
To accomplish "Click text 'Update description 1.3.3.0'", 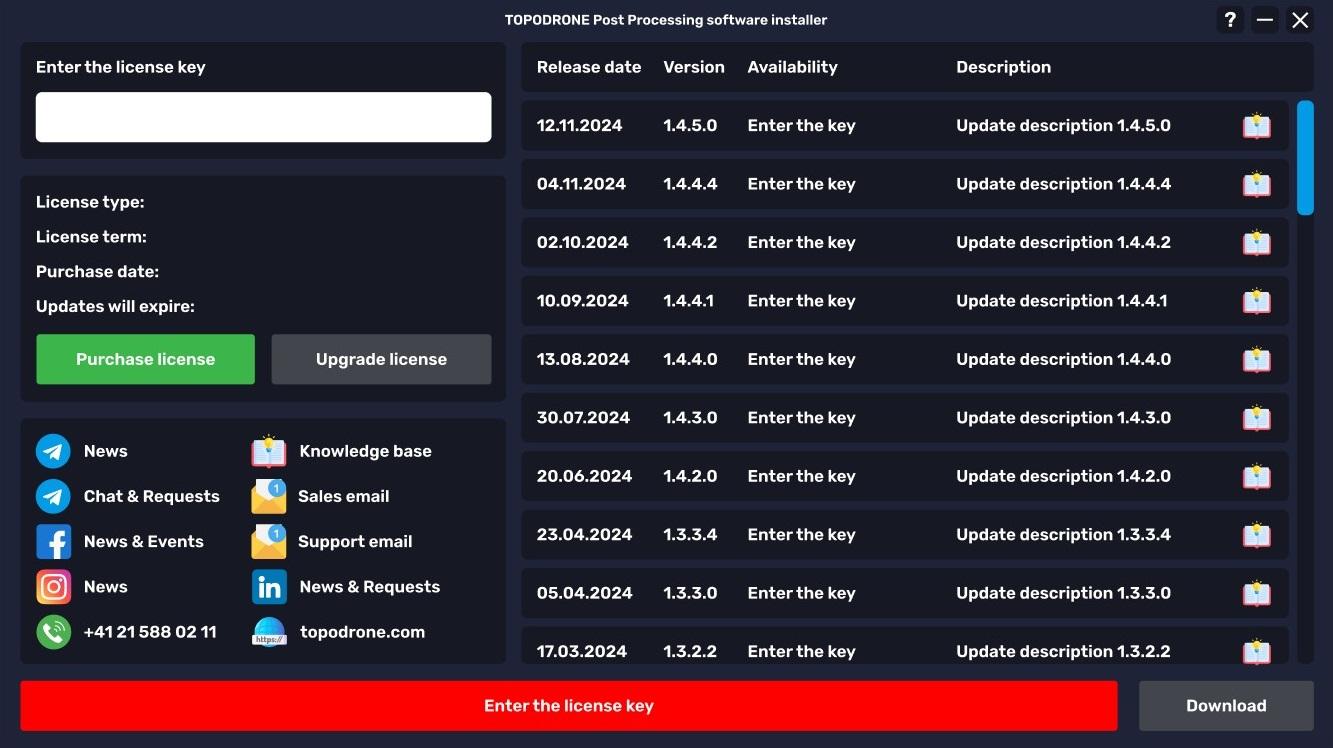I will (1063, 593).
